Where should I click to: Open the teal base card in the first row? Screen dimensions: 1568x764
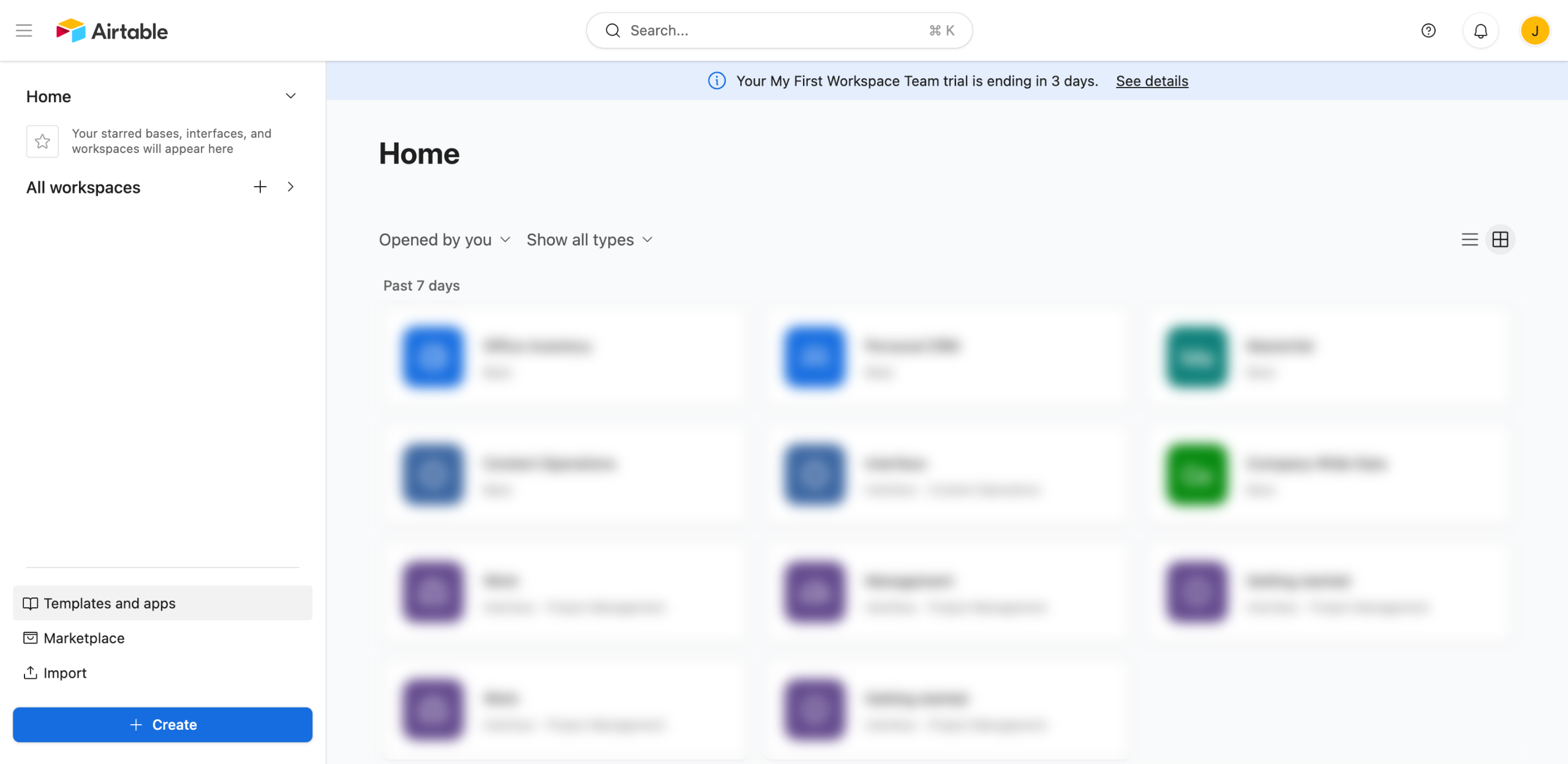click(1329, 357)
